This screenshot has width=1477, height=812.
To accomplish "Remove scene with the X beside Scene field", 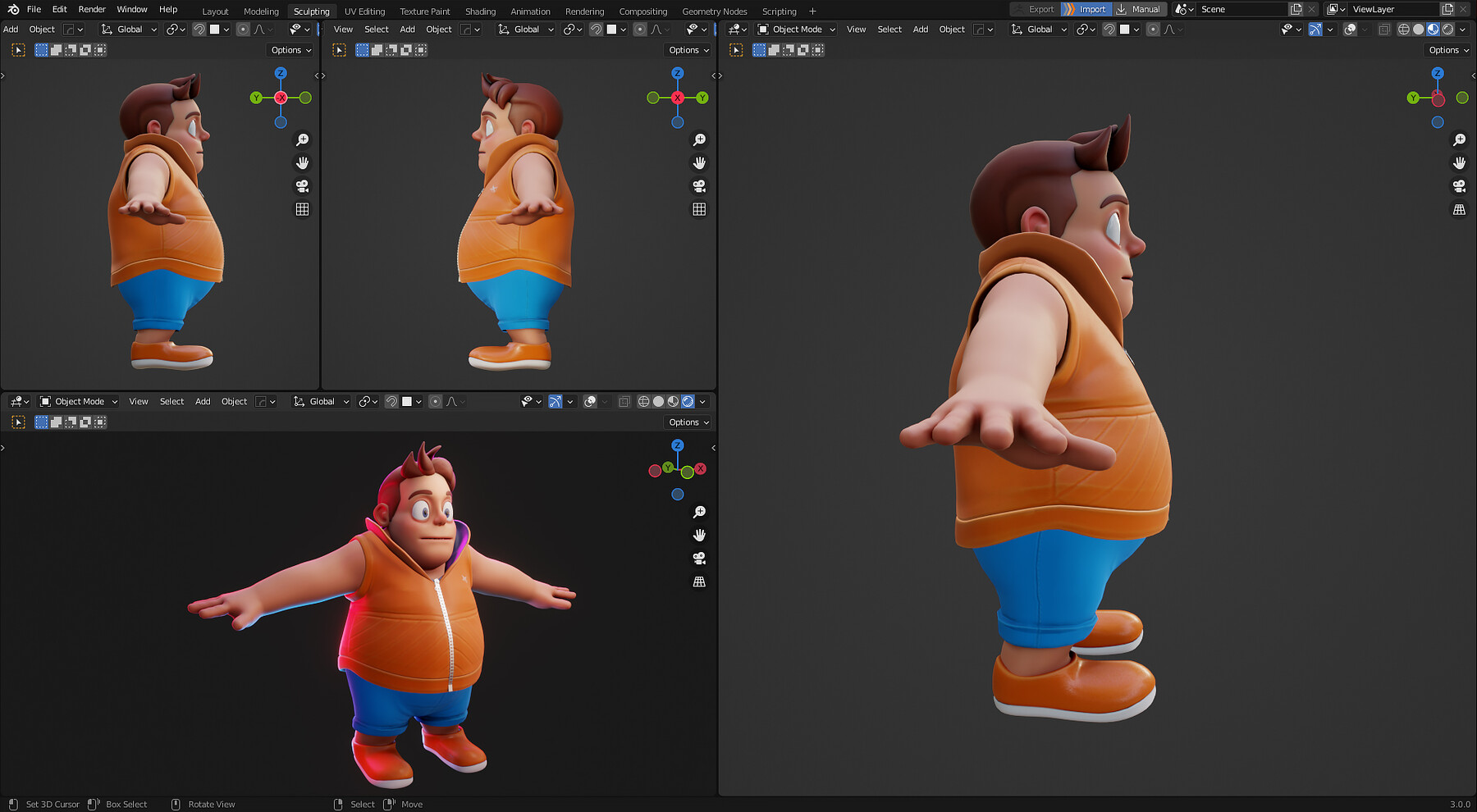I will click(1311, 9).
